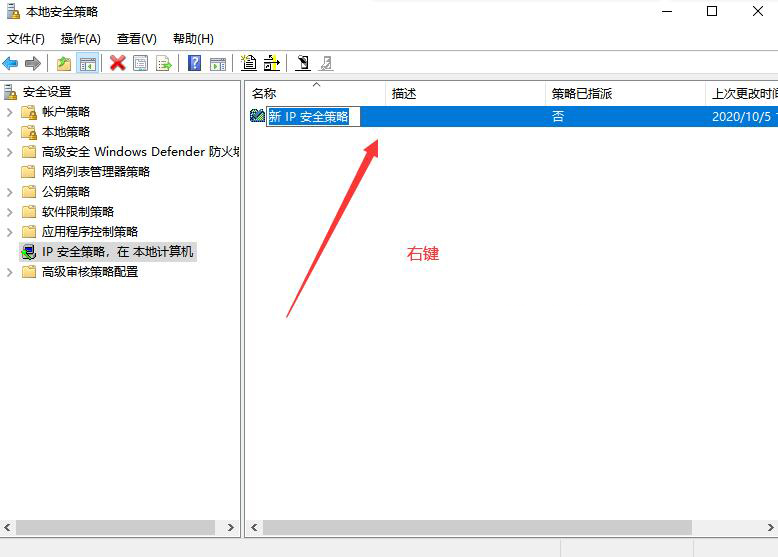This screenshot has height=557, width=778.
Task: Click the Export List toolbar icon
Action: pos(164,63)
